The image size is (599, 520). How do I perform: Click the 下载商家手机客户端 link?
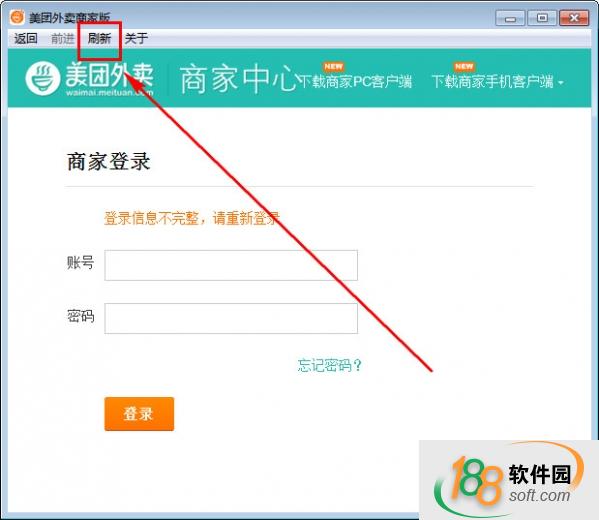pyautogui.click(x=493, y=81)
